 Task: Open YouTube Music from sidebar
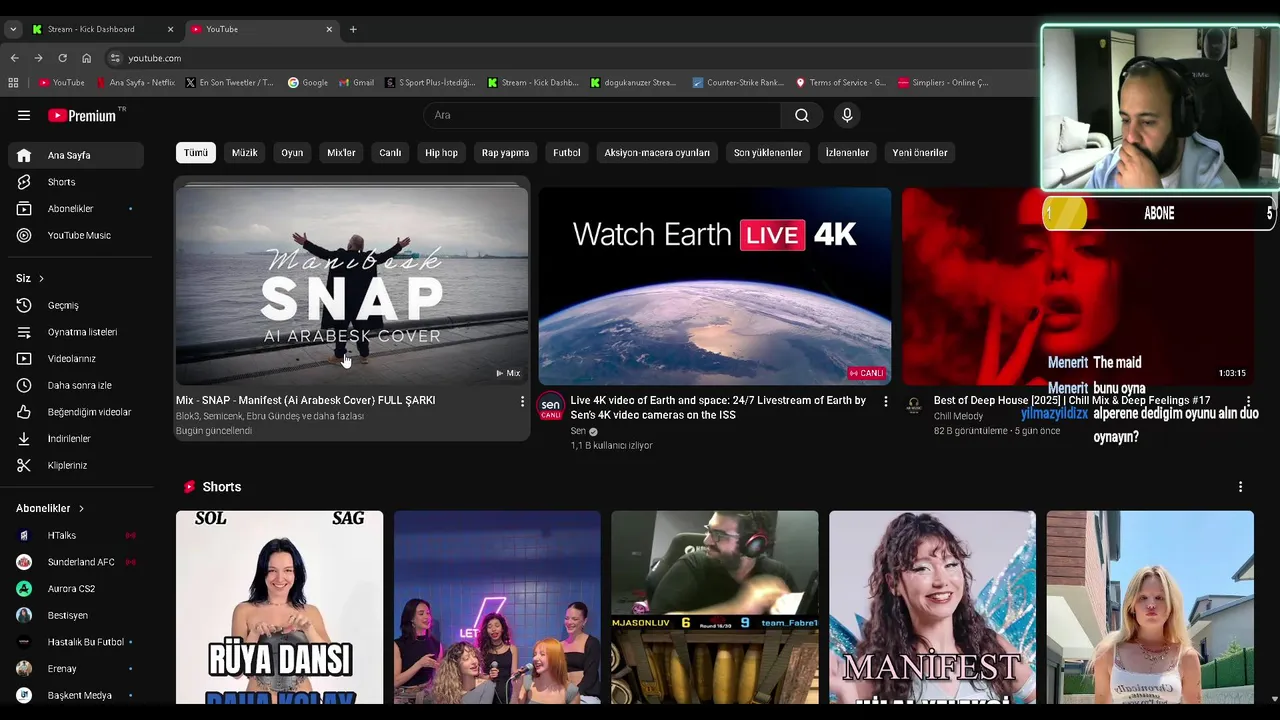pyautogui.click(x=76, y=235)
